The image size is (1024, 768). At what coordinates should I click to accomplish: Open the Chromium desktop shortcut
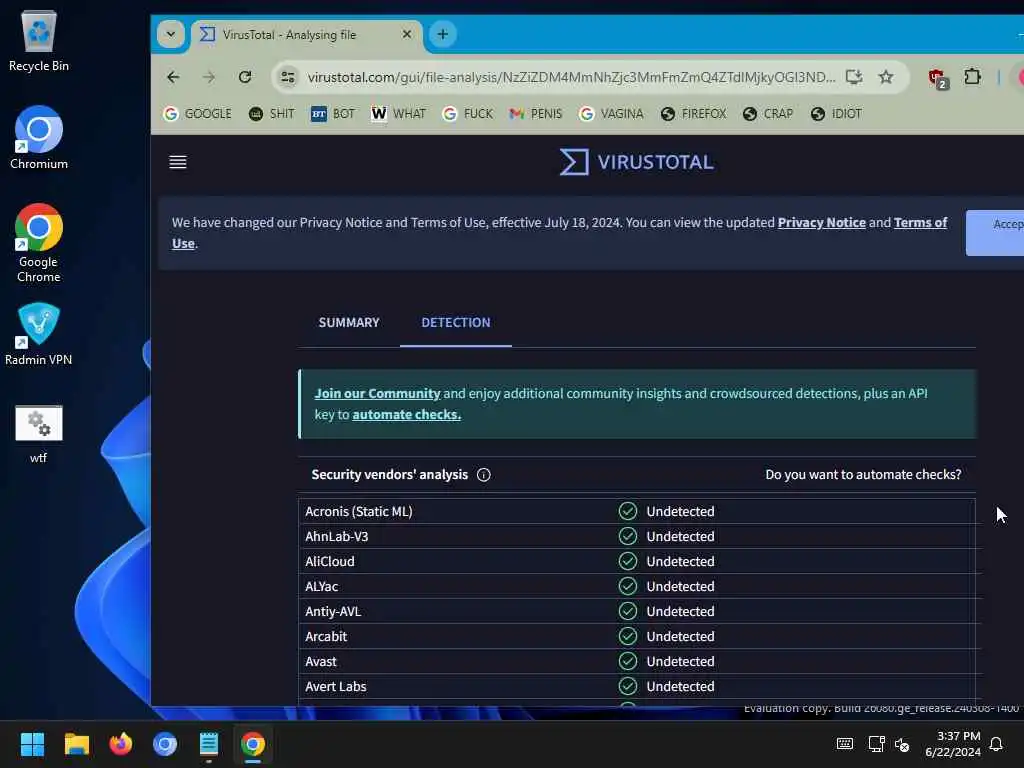click(x=39, y=138)
